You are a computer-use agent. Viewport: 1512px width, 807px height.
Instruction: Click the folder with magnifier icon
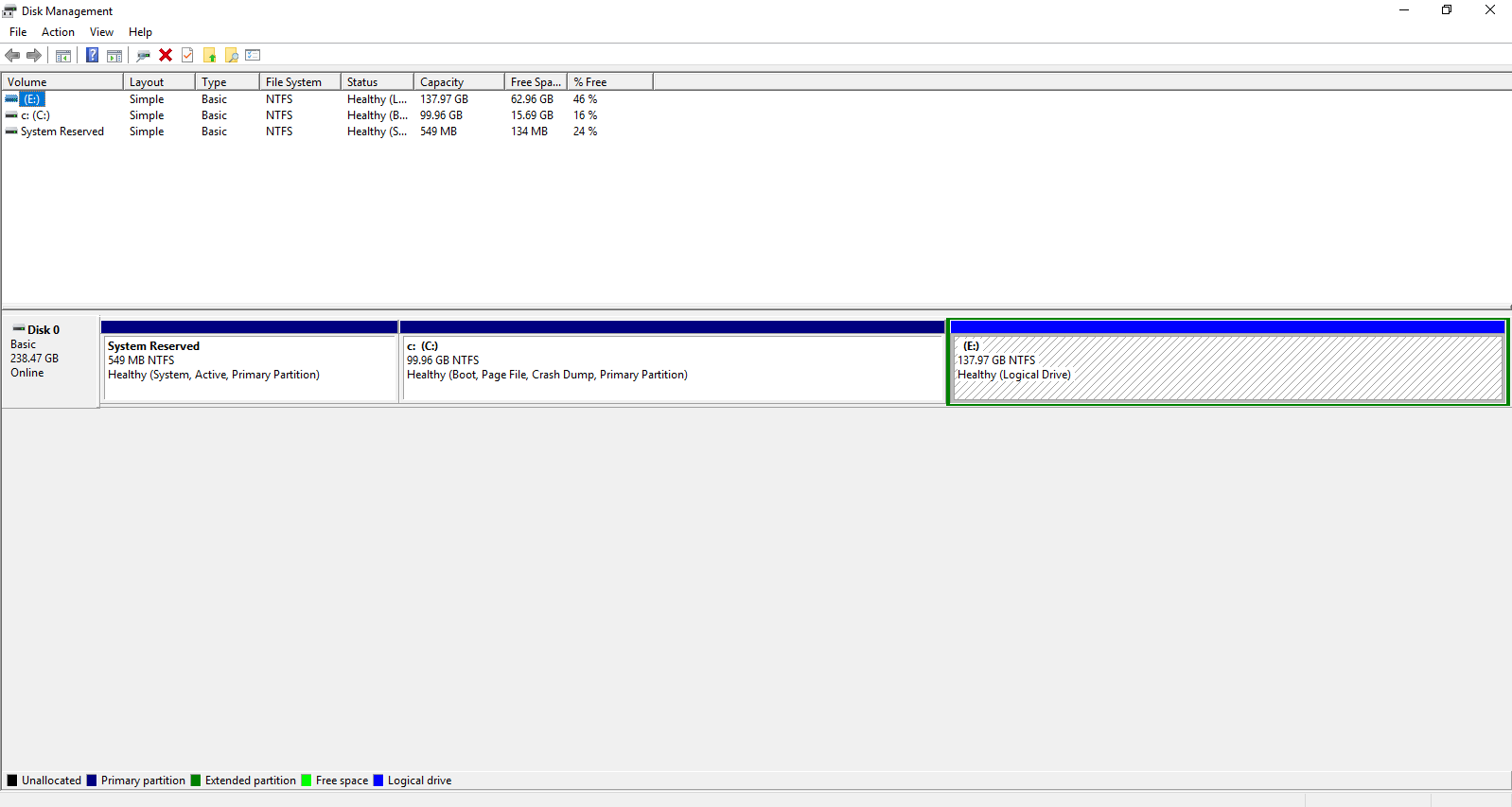pos(231,55)
